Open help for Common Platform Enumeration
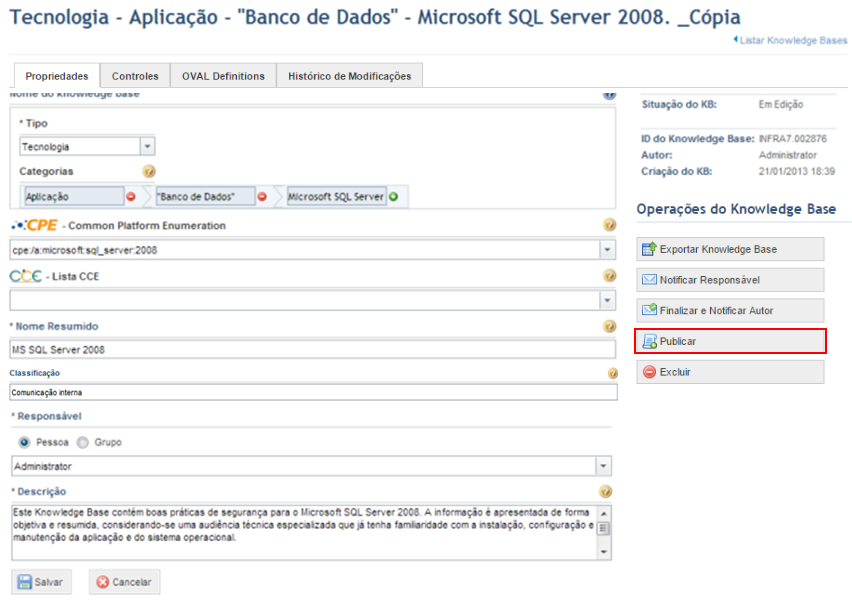Viewport: 852px width, 602px height. click(x=610, y=225)
